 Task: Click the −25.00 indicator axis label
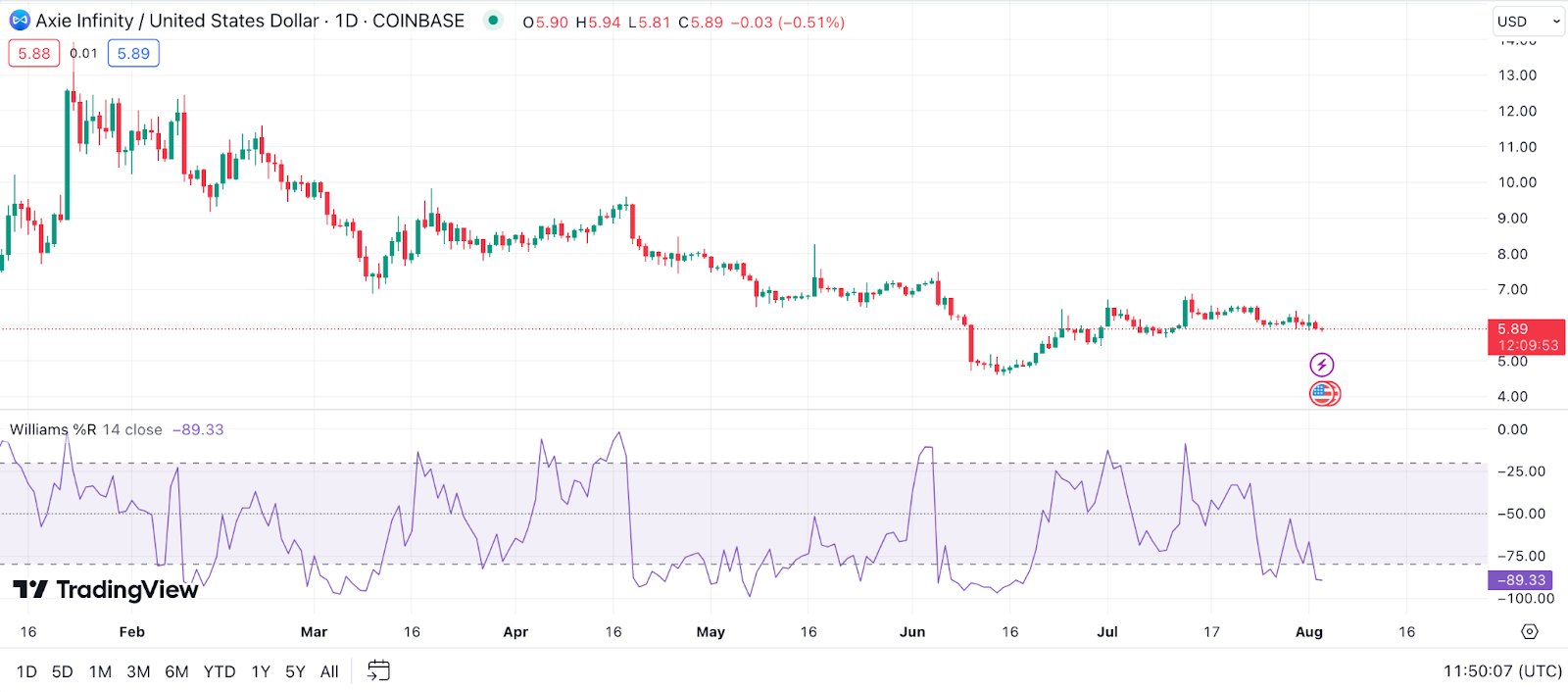pos(1521,471)
